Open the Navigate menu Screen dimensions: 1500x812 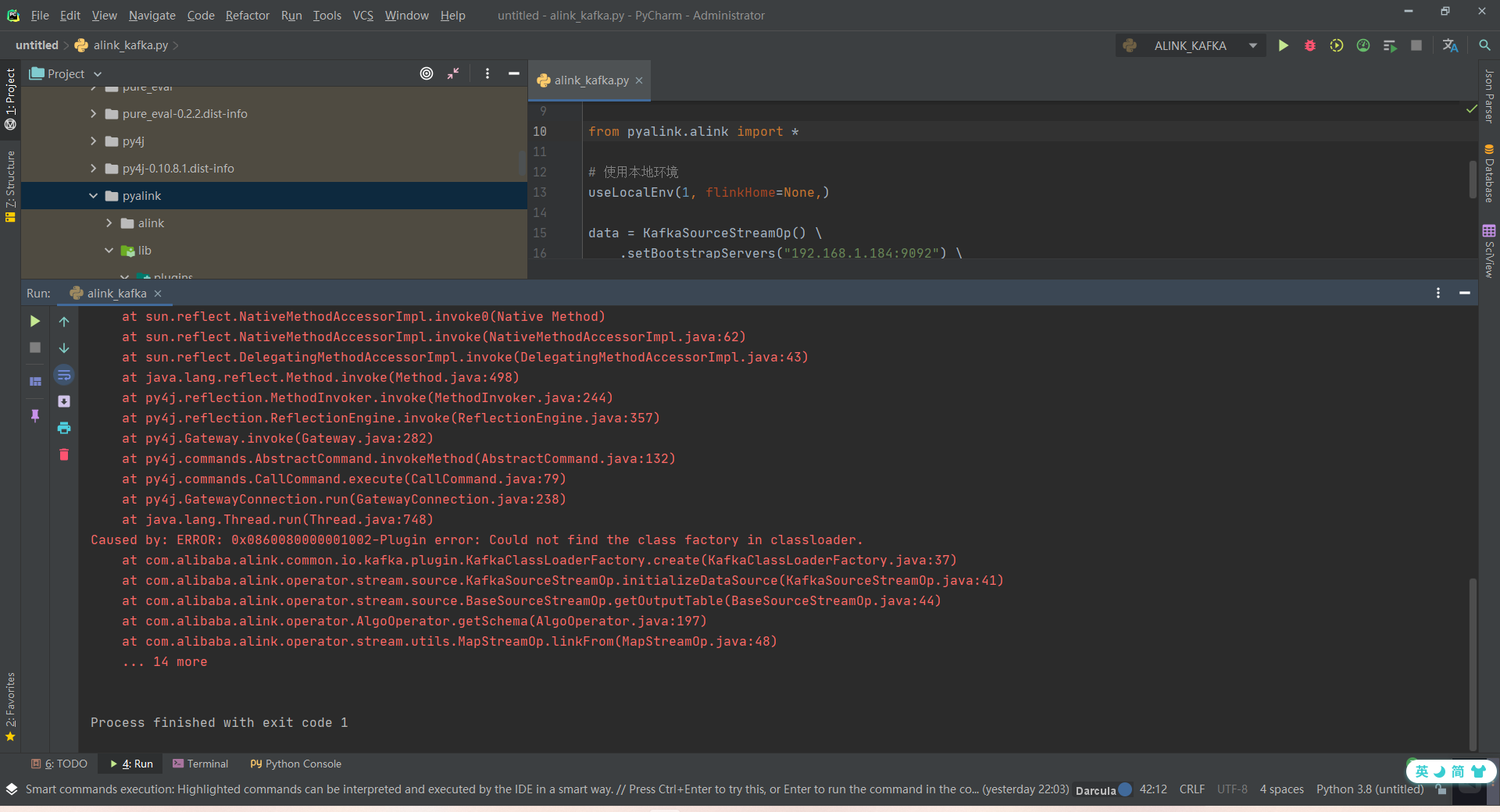click(152, 16)
